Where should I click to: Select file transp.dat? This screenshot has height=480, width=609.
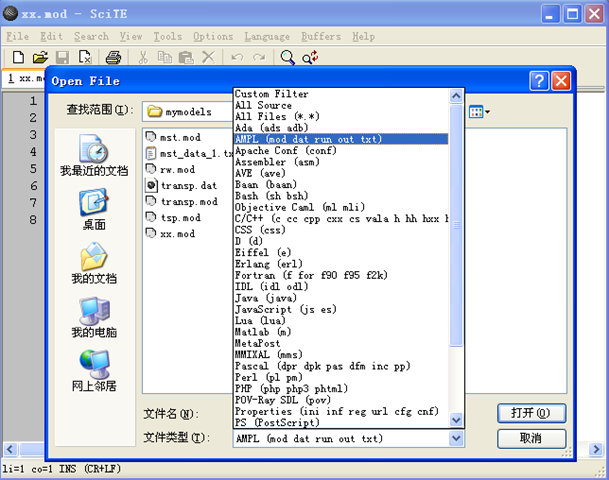pyautogui.click(x=181, y=186)
